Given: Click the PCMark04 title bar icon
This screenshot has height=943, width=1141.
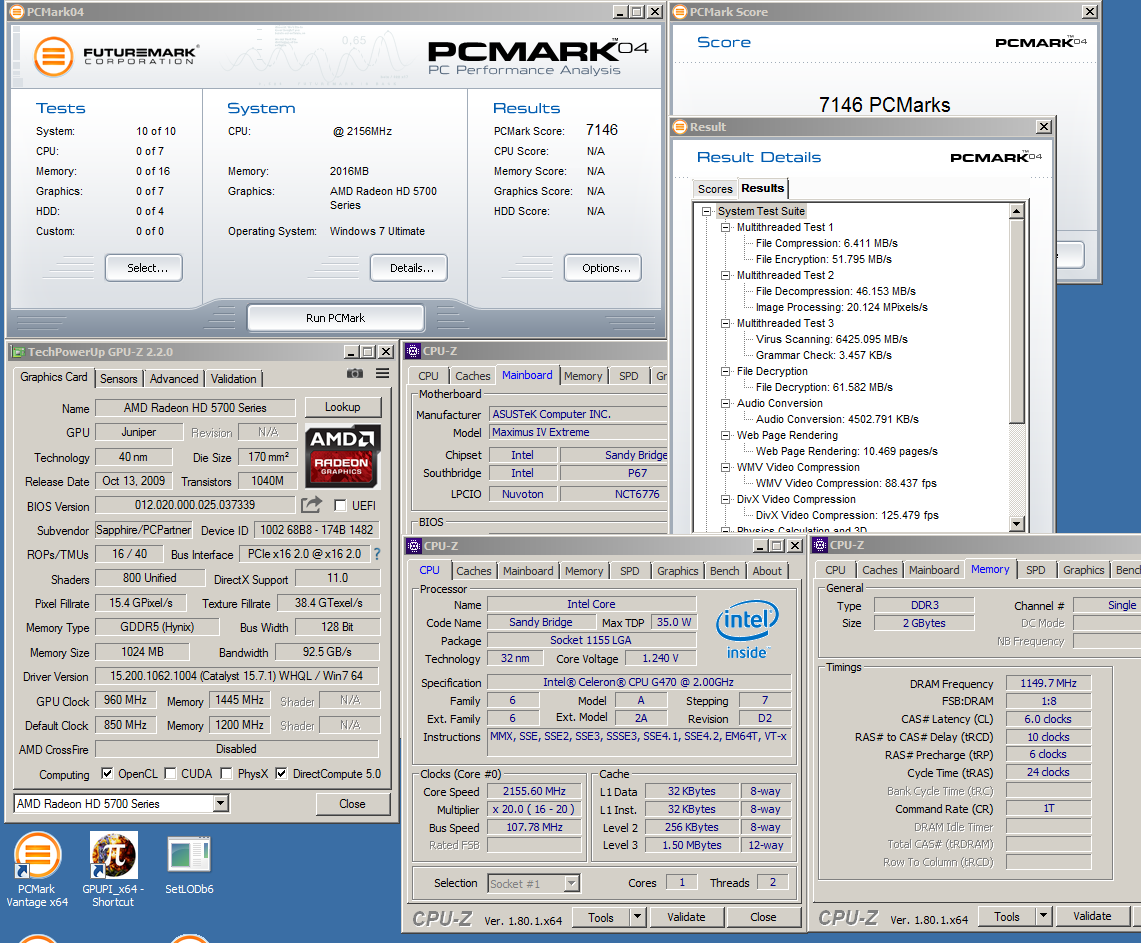Looking at the screenshot, I should pyautogui.click(x=17, y=12).
